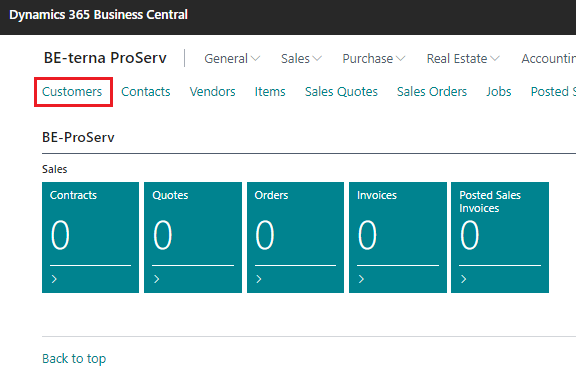Screen dimensions: 576x378
Task: Open the Items list link
Action: 270,91
